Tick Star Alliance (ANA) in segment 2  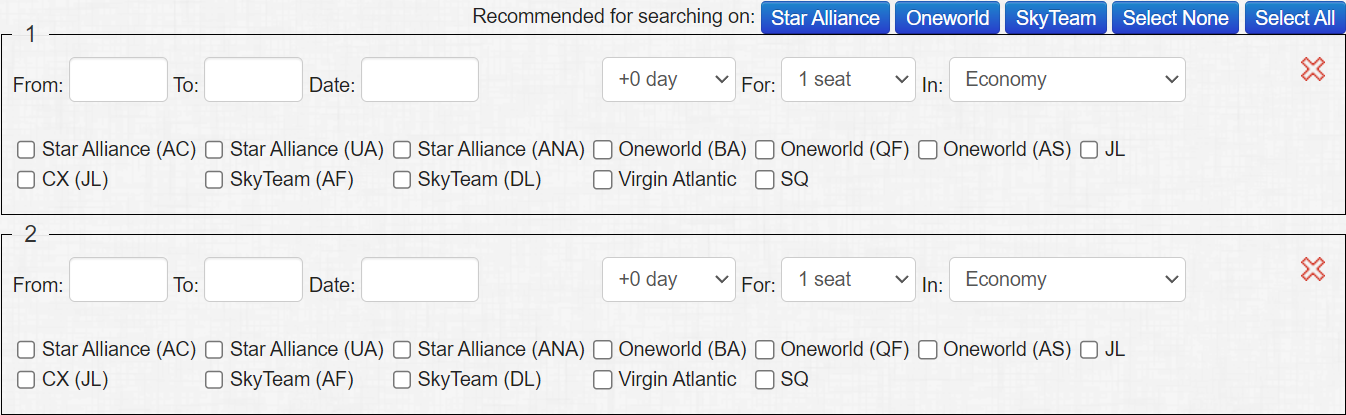click(x=402, y=350)
